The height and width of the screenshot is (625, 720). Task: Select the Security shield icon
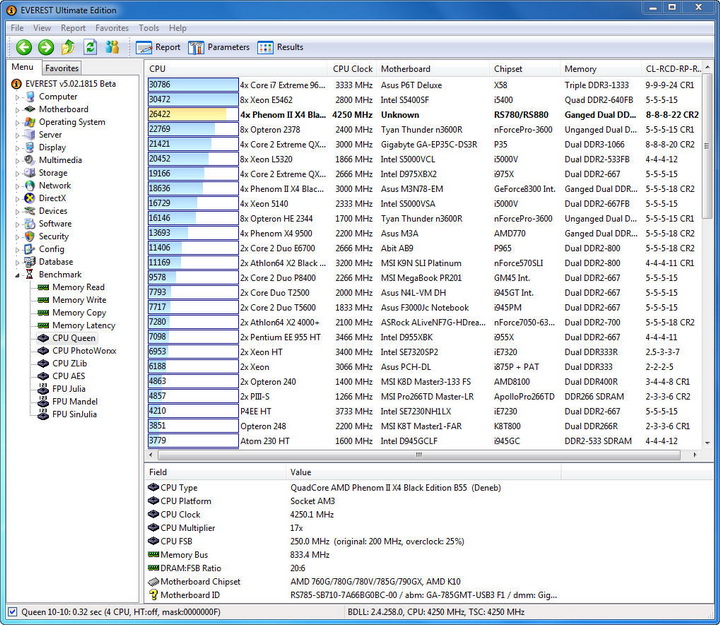pyautogui.click(x=30, y=236)
